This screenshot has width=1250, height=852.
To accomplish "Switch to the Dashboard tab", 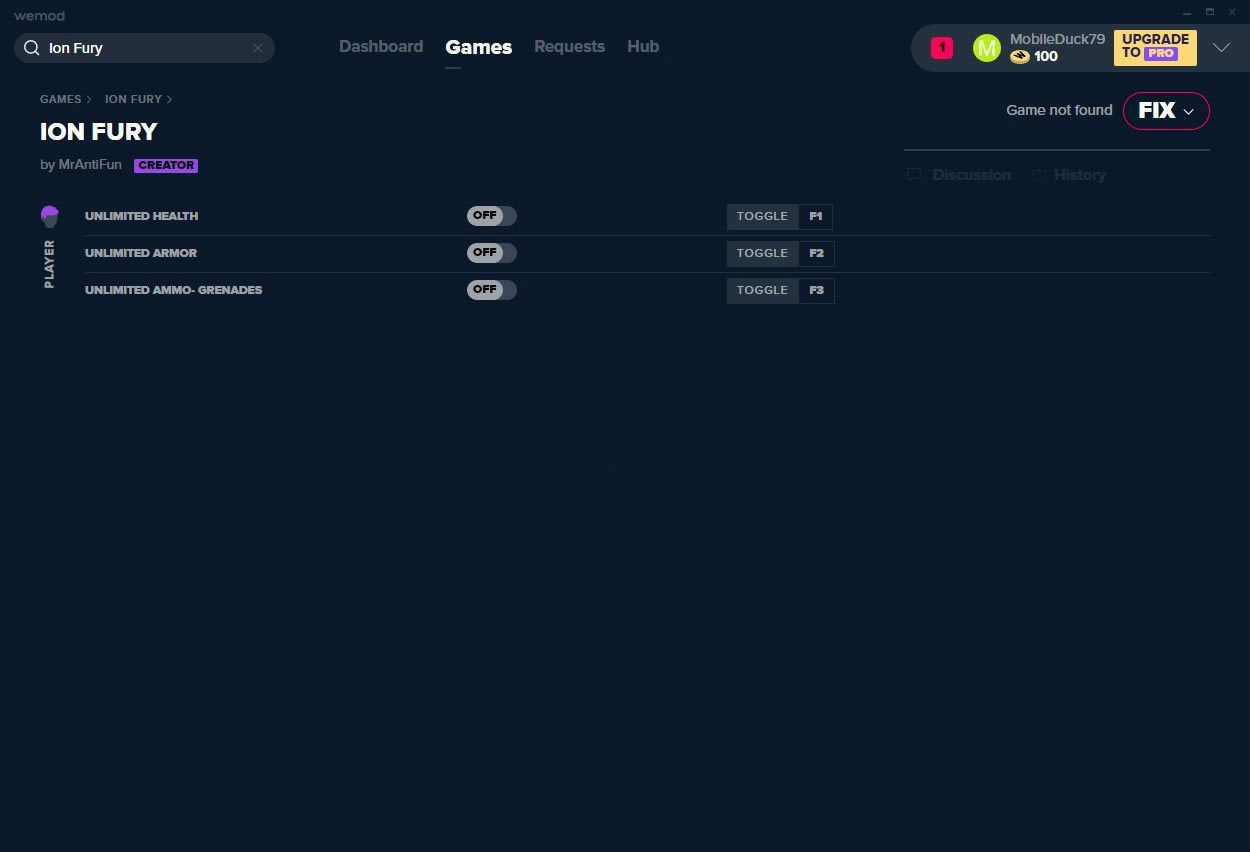I will pyautogui.click(x=380, y=47).
